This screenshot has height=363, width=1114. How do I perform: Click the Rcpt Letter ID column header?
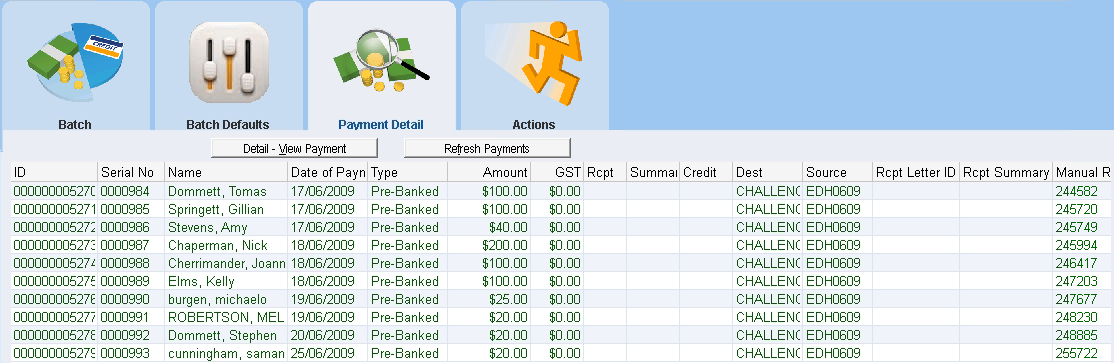[916, 172]
